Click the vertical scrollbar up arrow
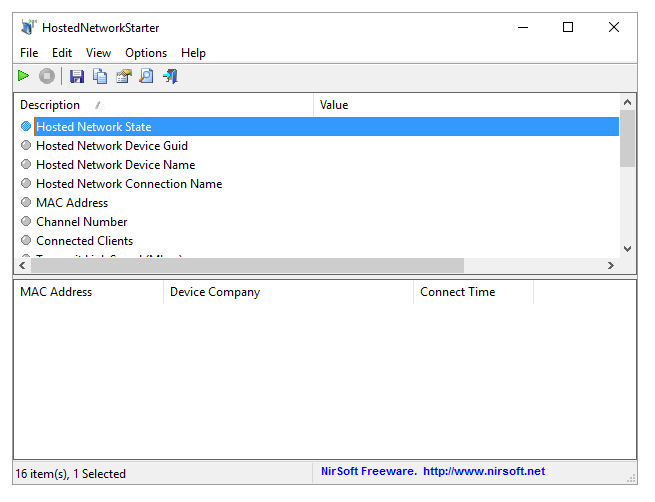655x502 pixels. coord(627,102)
